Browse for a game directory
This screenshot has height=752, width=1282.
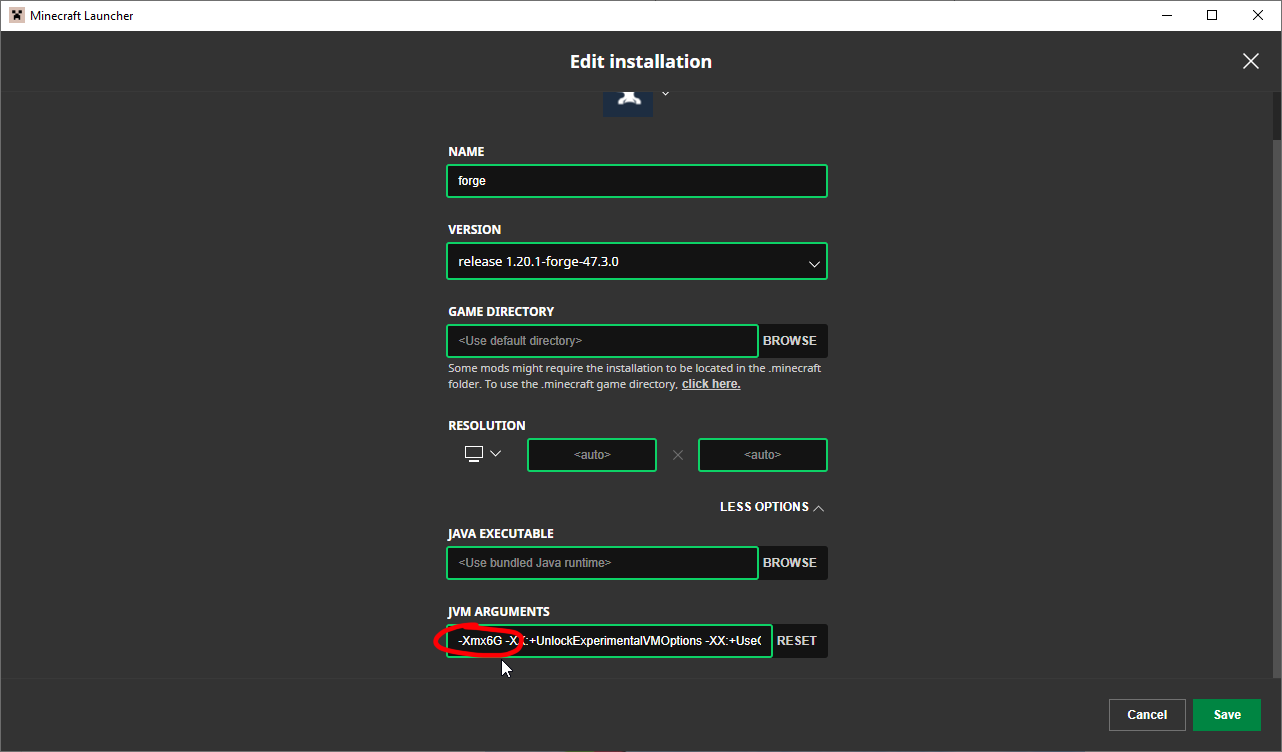790,341
